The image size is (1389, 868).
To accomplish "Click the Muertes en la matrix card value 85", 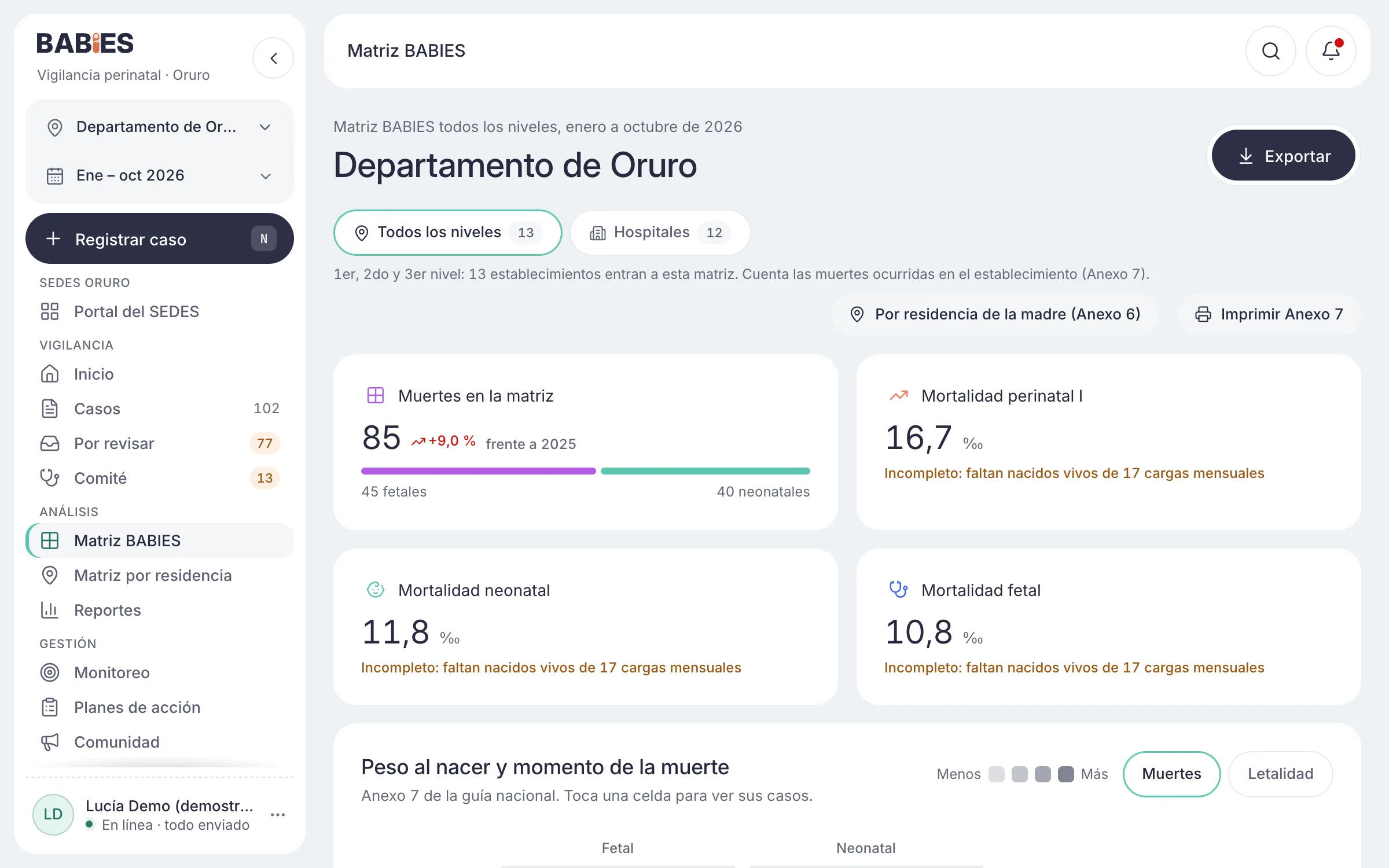I will click(x=381, y=437).
